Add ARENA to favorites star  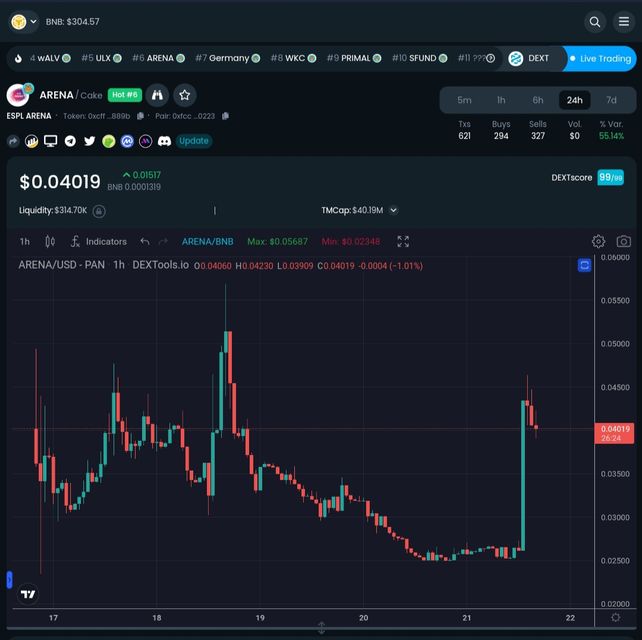(x=185, y=95)
